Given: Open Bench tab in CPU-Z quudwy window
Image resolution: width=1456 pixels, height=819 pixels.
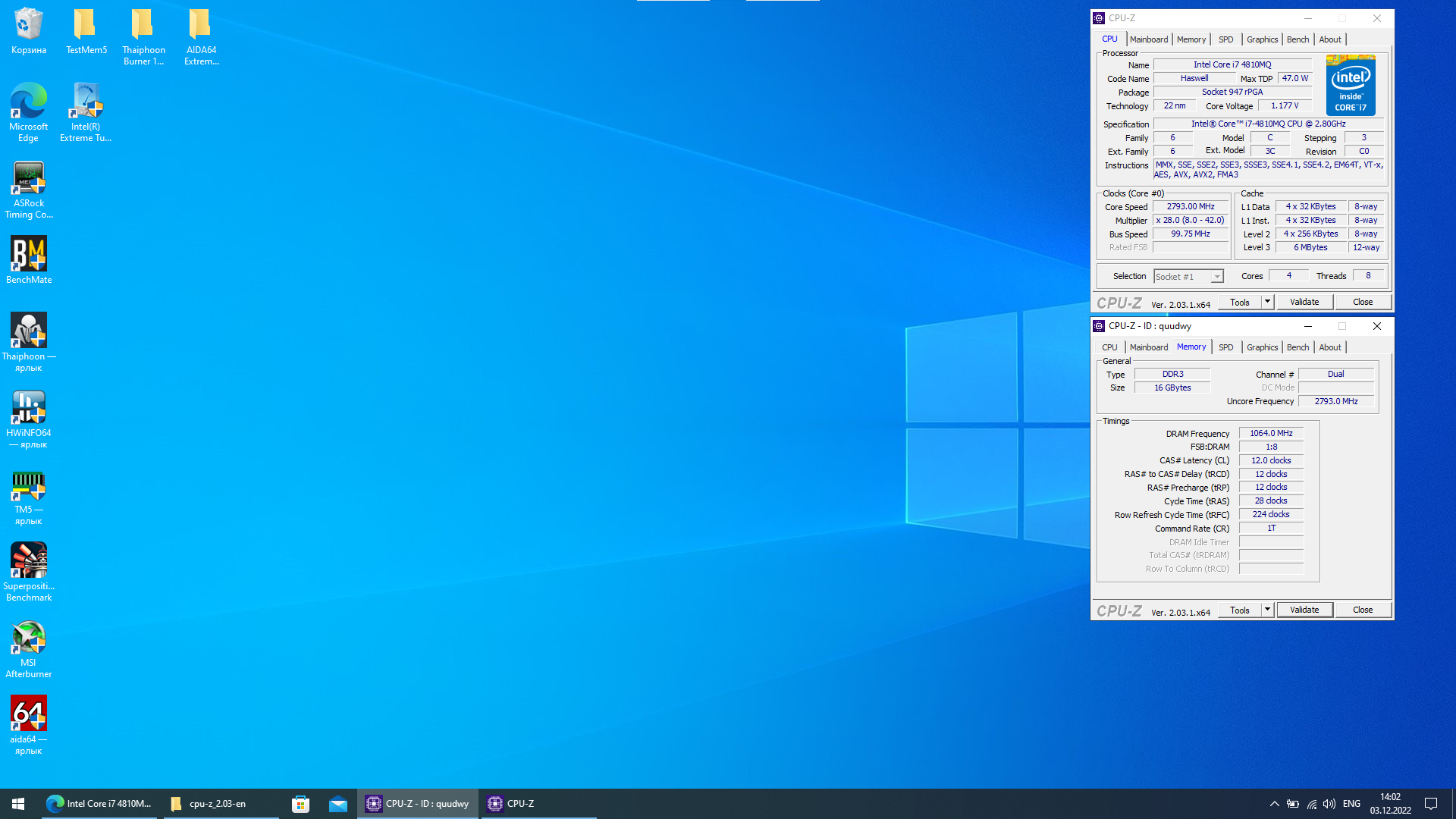Looking at the screenshot, I should click(1298, 347).
